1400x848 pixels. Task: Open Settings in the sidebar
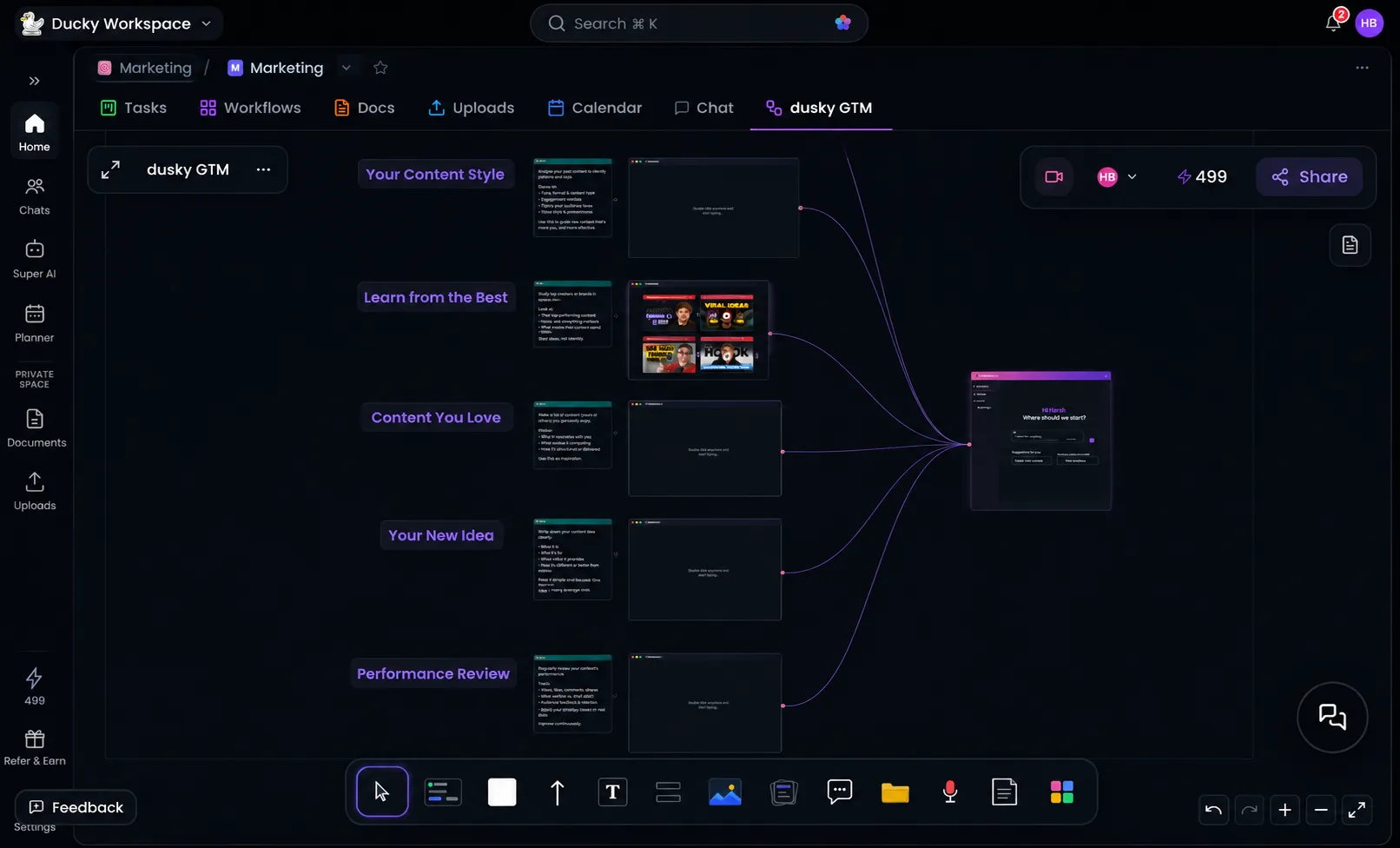(35, 827)
